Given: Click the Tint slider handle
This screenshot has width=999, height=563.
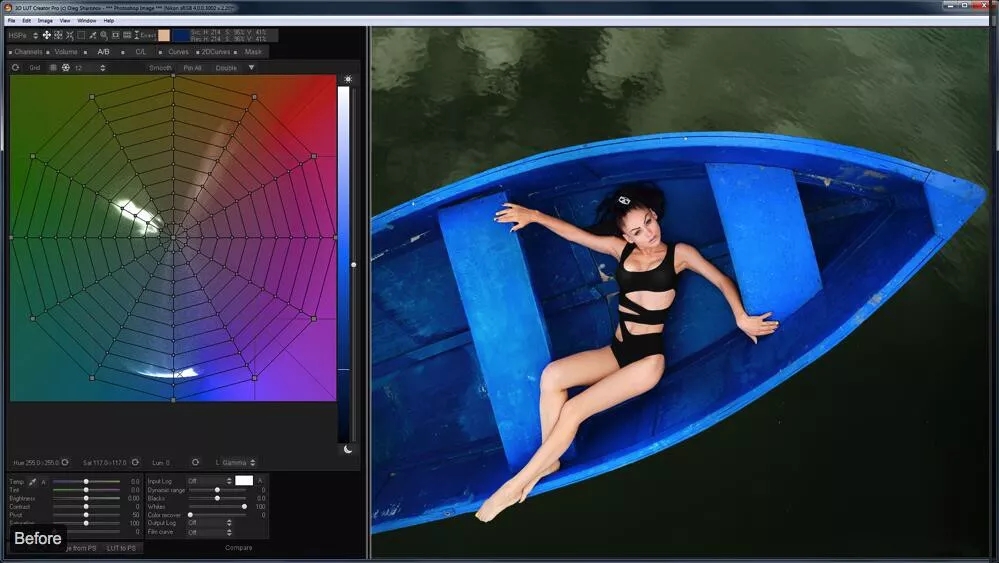Looking at the screenshot, I should (x=86, y=490).
